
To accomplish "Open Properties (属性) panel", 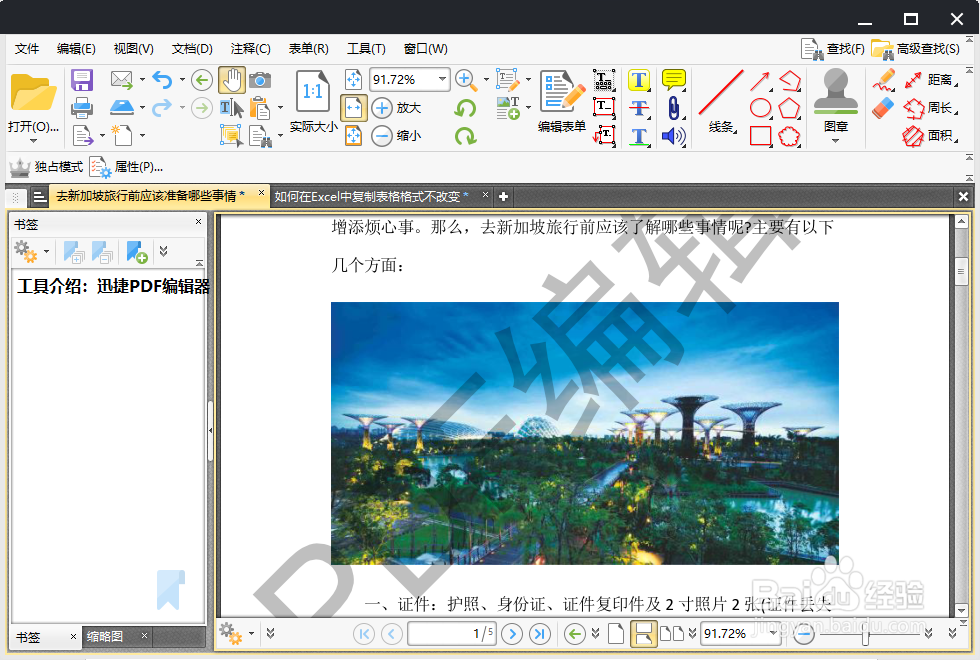I will pyautogui.click(x=126, y=167).
